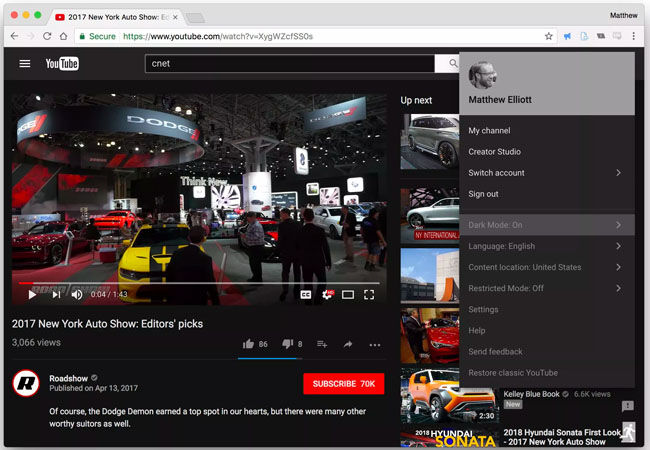Viewport: 650px width, 450px height.
Task: Enter fullscreen mode
Action: (x=369, y=295)
